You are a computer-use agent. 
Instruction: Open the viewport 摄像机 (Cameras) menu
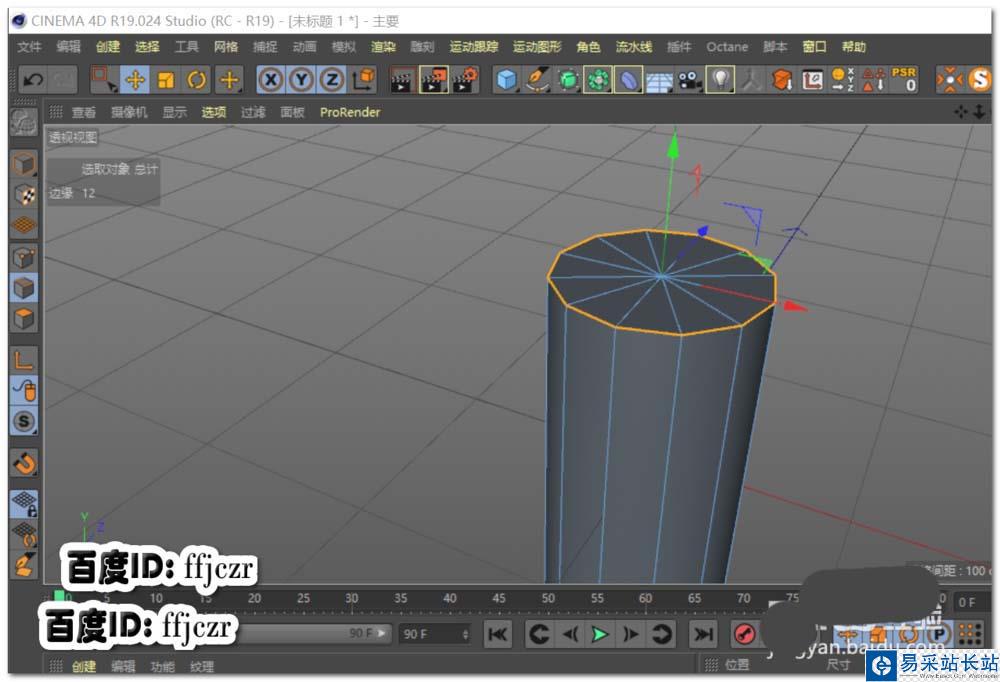[129, 112]
